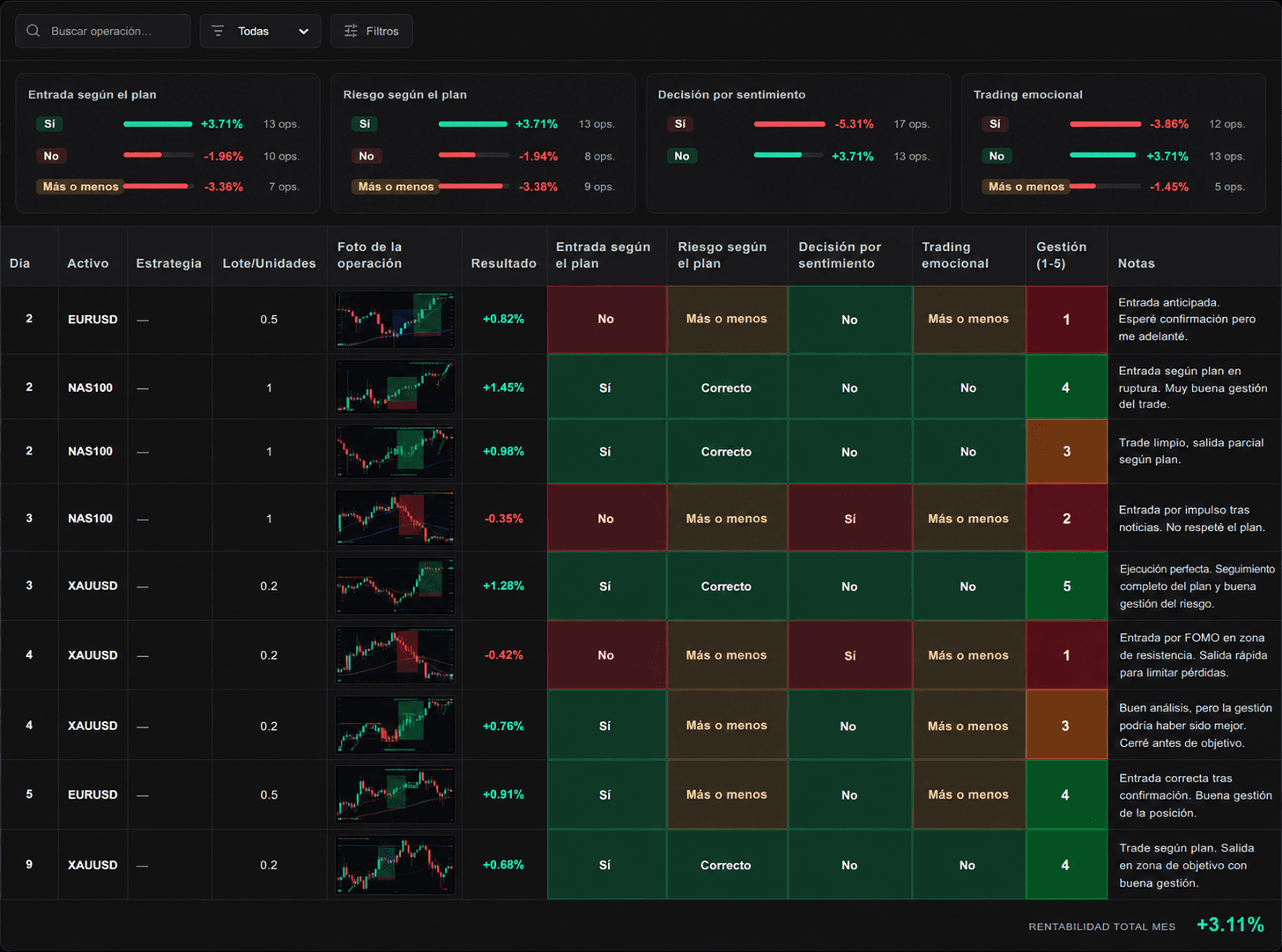Image resolution: width=1282 pixels, height=952 pixels.
Task: Click Trading emocional cell in +0.76% row
Action: tap(968, 726)
